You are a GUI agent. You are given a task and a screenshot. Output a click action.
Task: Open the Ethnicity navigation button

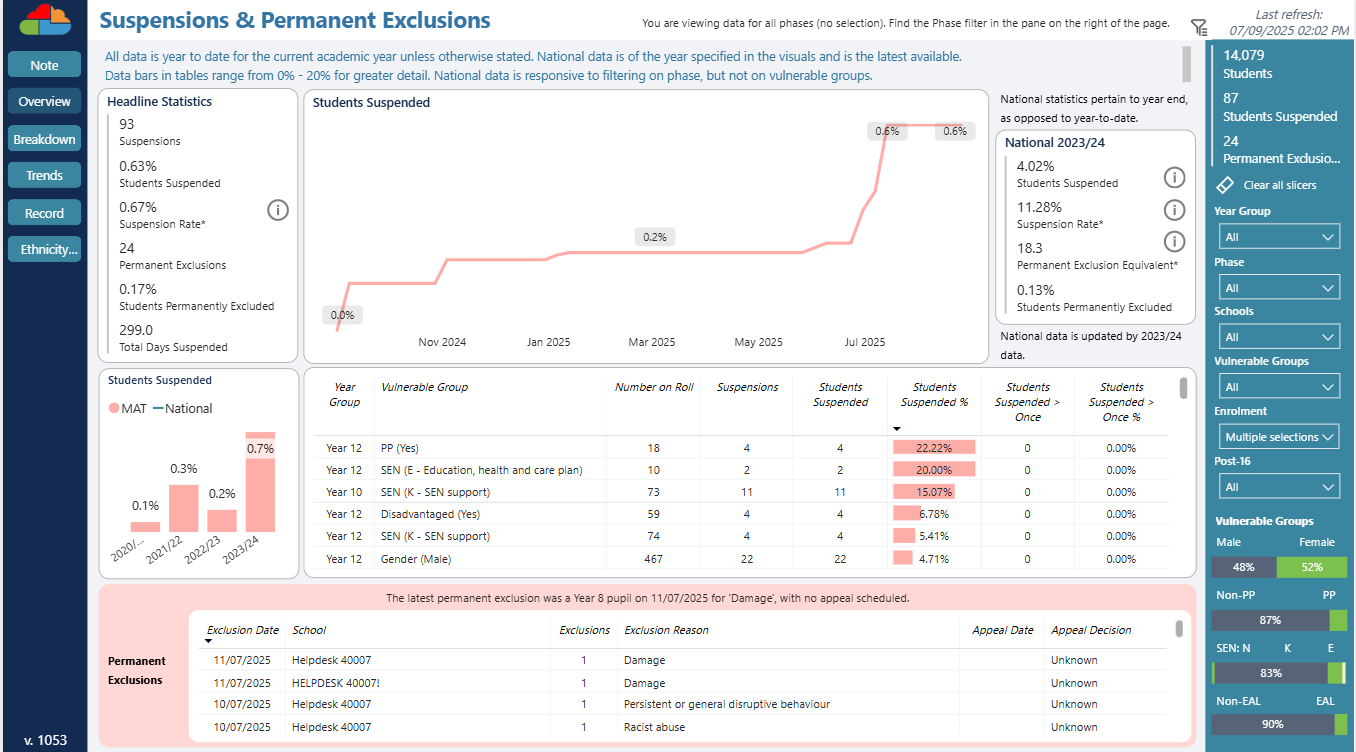tap(44, 250)
